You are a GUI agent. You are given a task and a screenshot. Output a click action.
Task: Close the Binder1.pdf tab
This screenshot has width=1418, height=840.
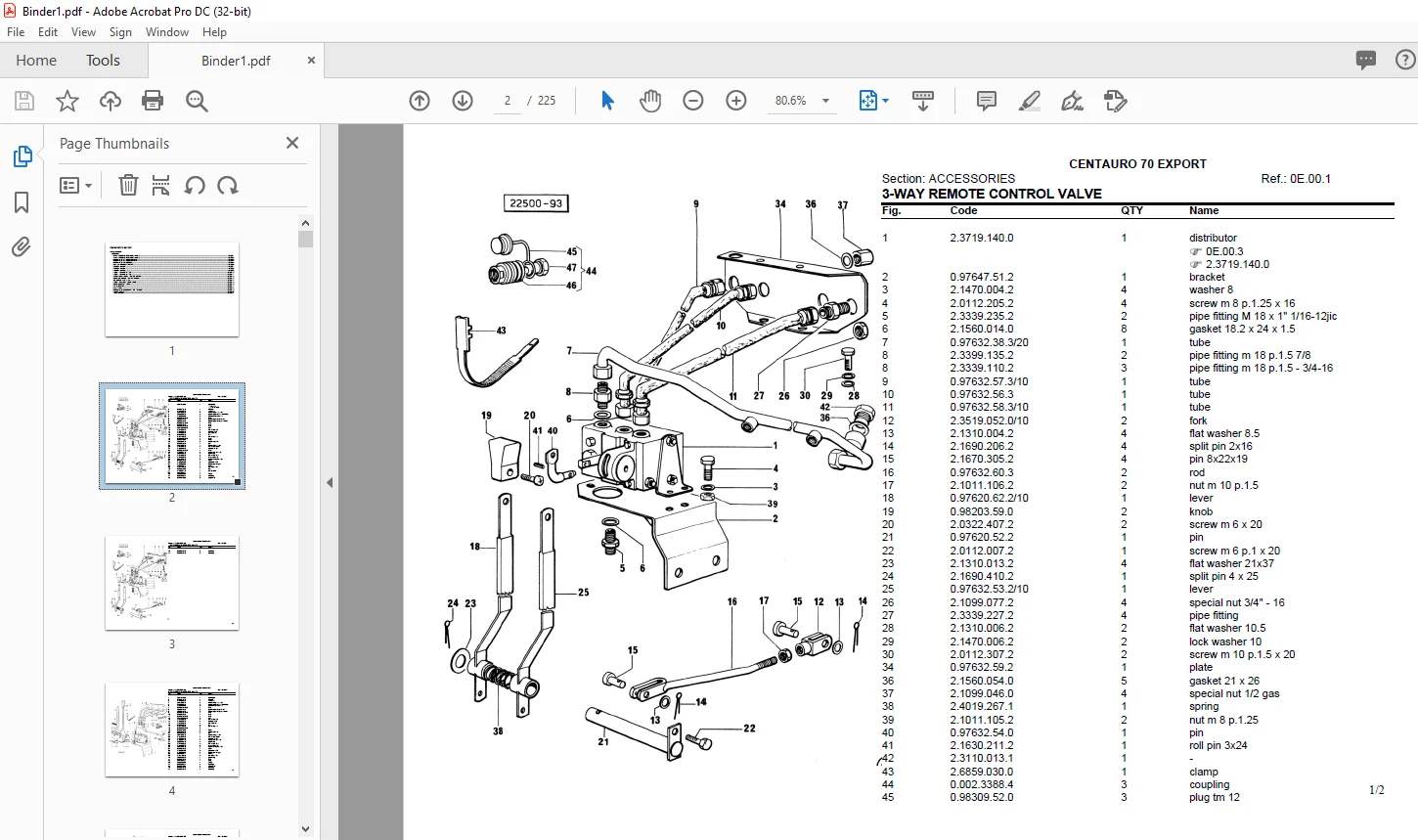click(x=311, y=61)
